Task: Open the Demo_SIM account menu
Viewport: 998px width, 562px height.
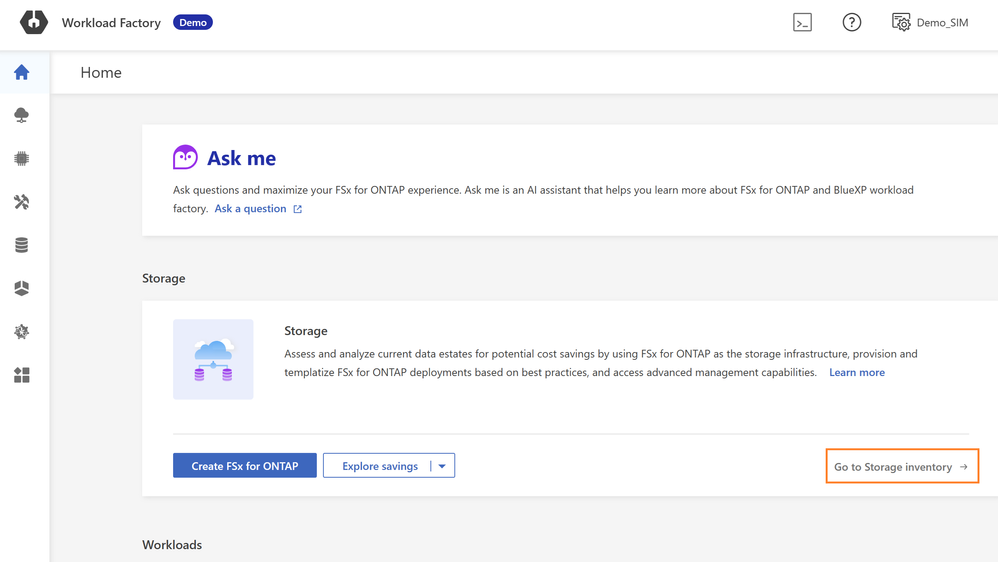Action: pos(930,22)
